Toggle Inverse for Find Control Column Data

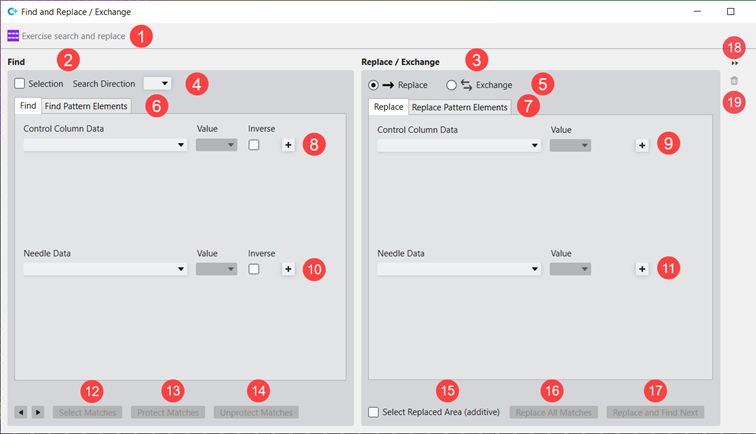254,145
